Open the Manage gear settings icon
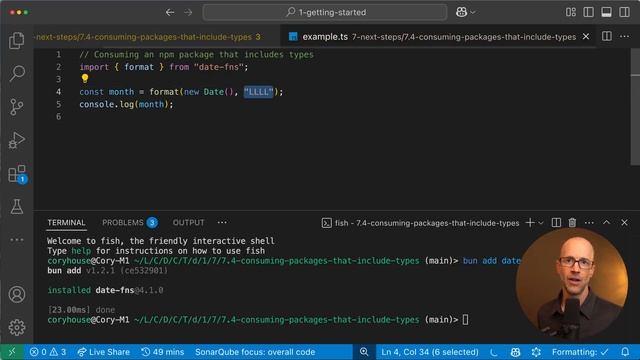 pos(17,327)
